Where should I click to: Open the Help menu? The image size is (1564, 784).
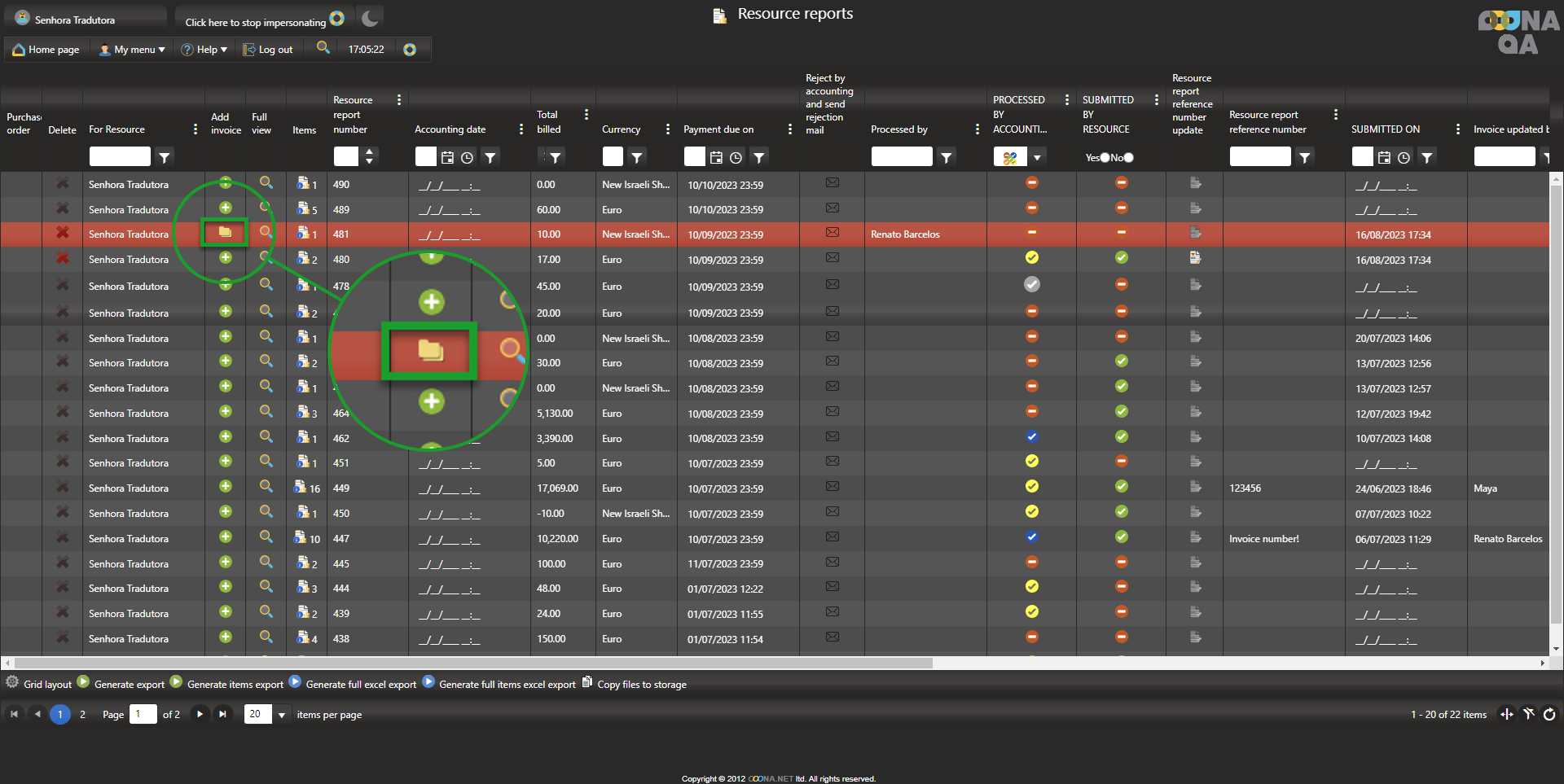tap(204, 50)
